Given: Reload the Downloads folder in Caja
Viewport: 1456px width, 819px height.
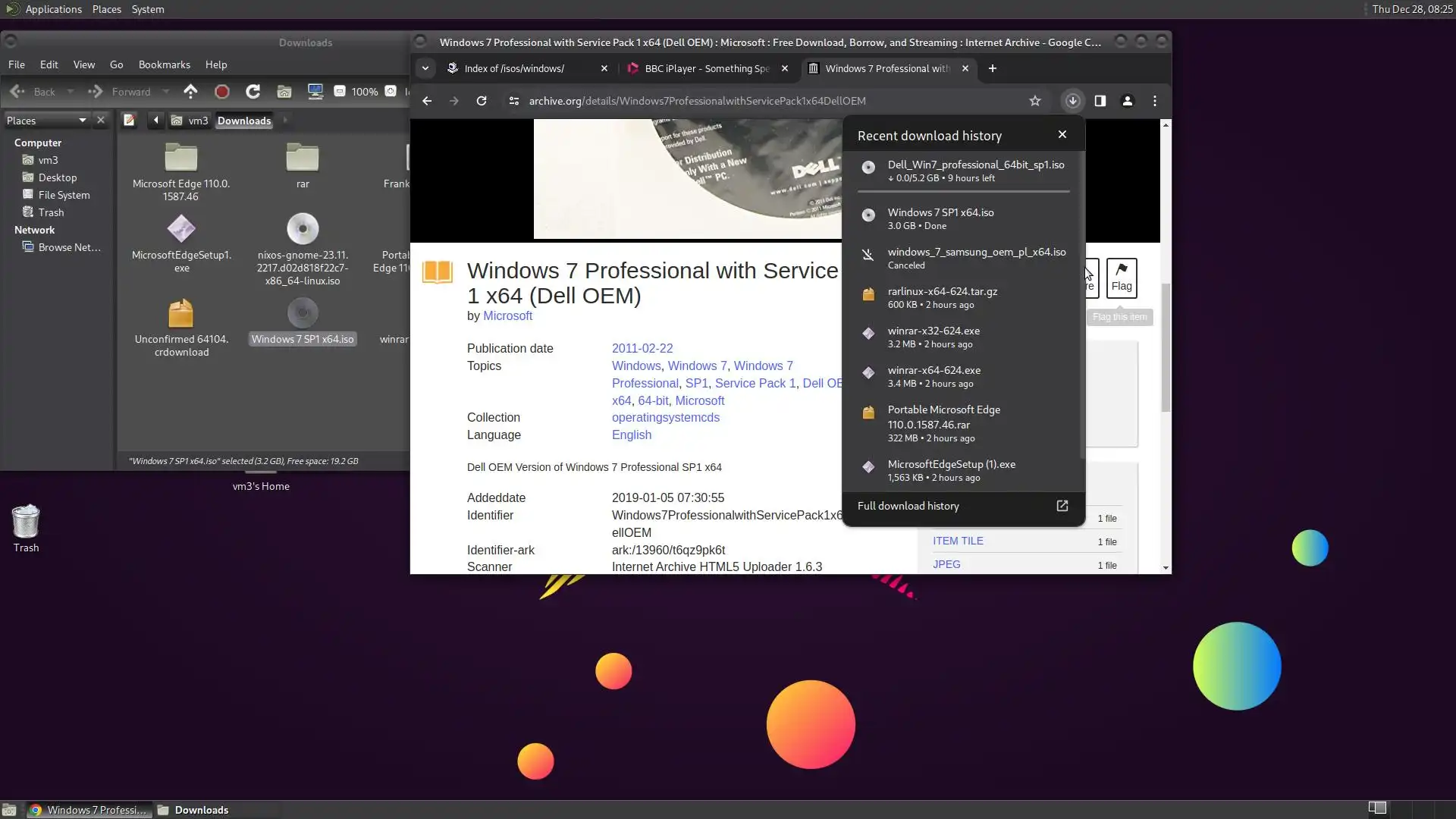Looking at the screenshot, I should pos(253,92).
